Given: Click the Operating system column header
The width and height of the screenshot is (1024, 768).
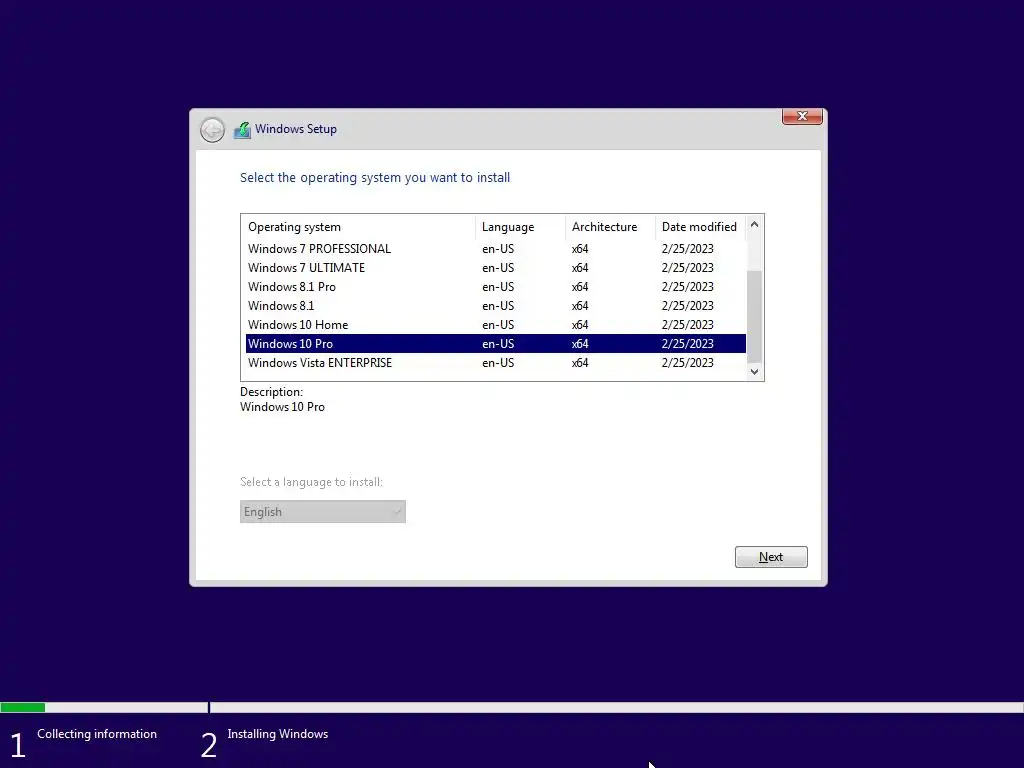Looking at the screenshot, I should 358,227.
